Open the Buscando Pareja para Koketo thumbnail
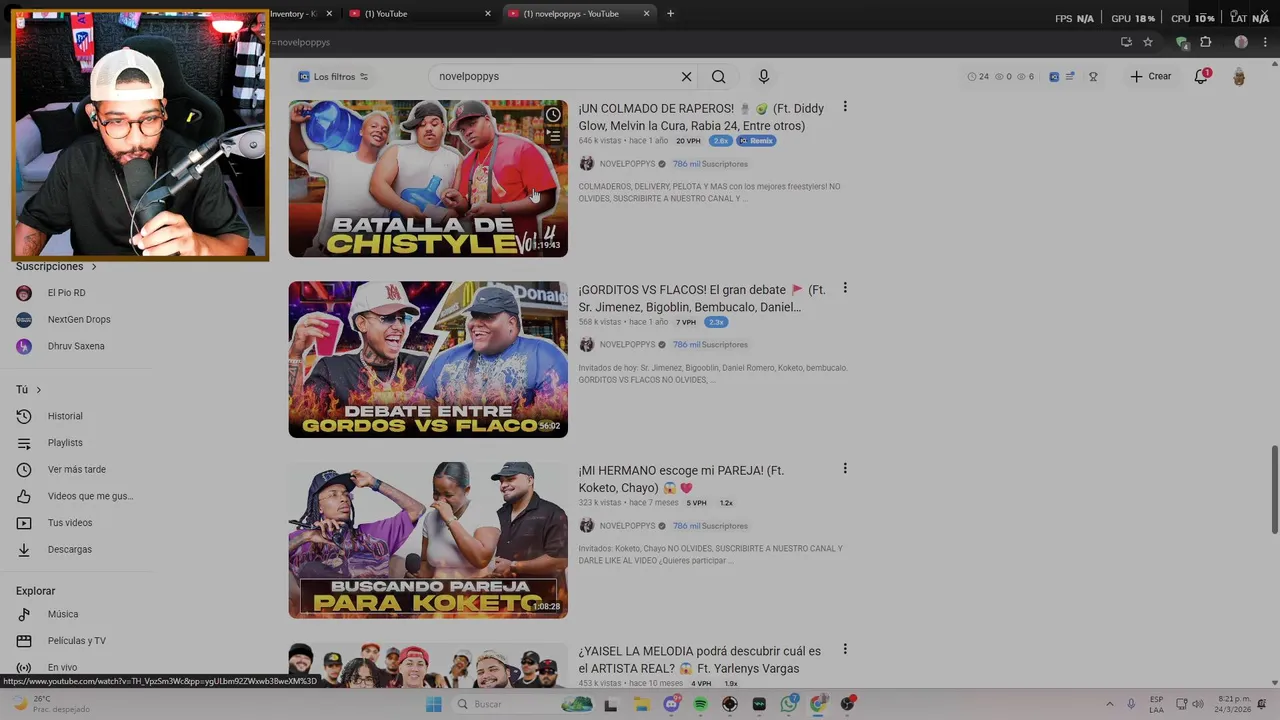1280x720 pixels. tap(428, 540)
